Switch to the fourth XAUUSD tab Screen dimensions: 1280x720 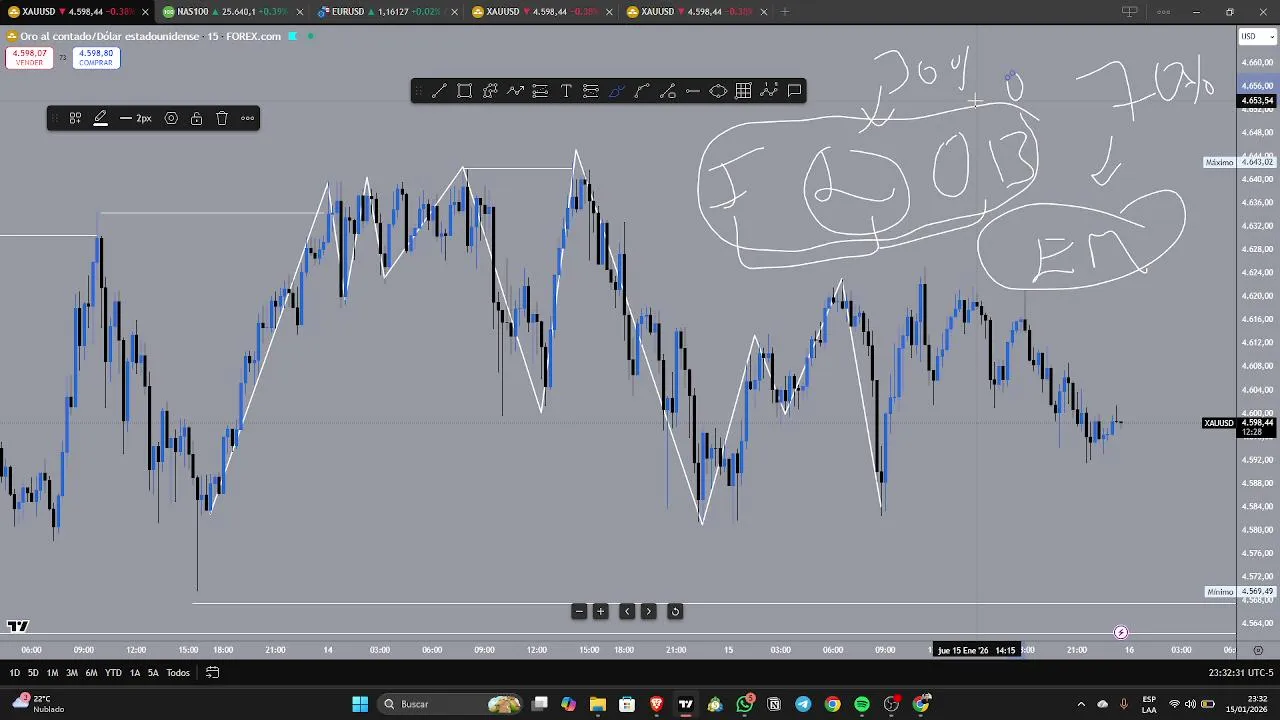pos(540,12)
